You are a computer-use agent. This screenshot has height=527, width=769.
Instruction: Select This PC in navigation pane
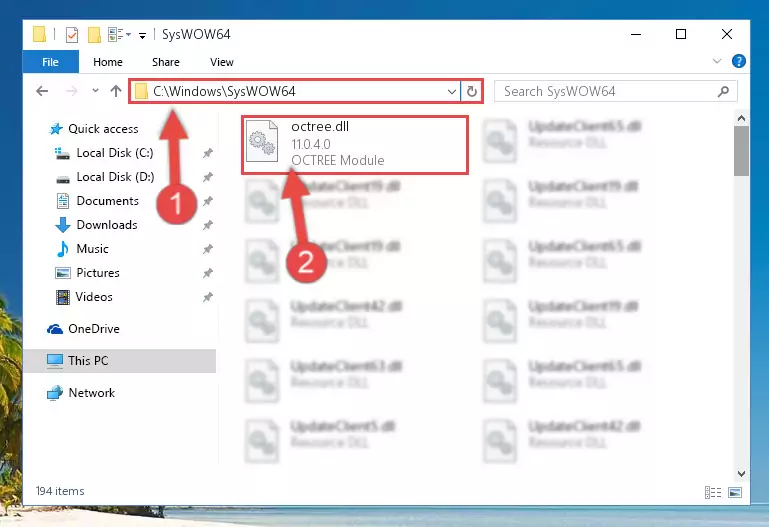(119, 361)
